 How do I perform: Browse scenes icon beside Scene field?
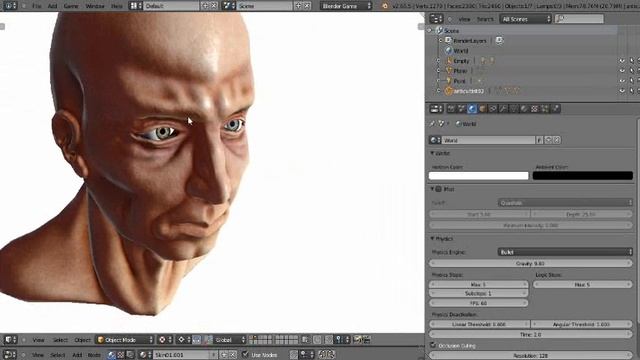pyautogui.click(x=229, y=6)
